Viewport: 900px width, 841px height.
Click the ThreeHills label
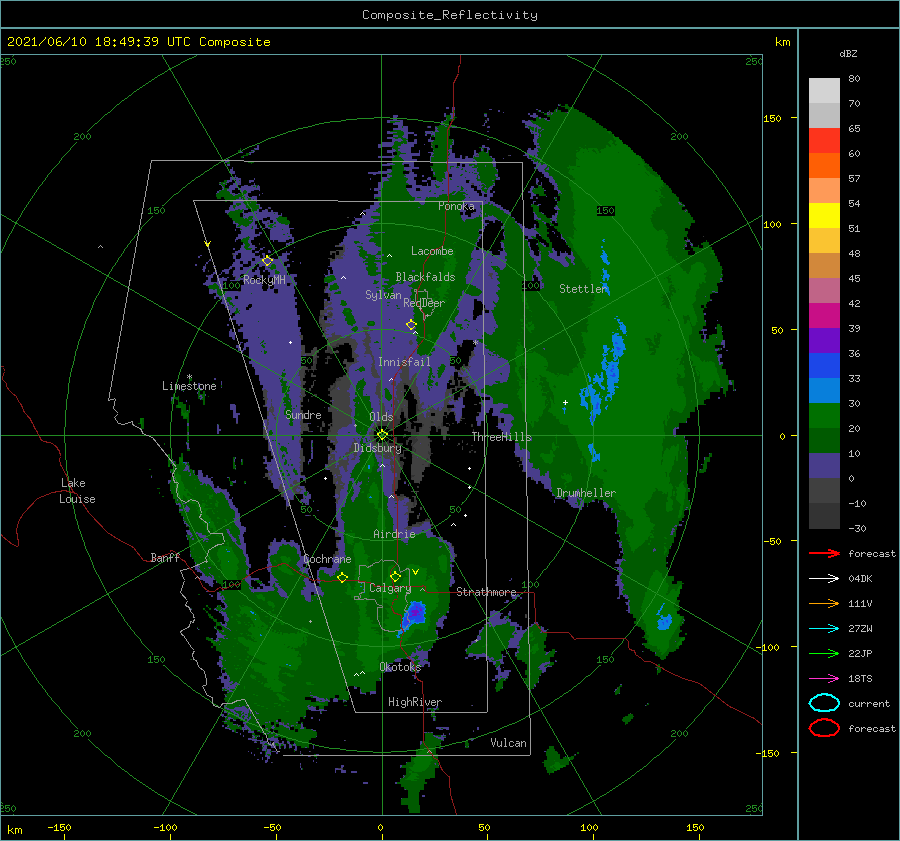pyautogui.click(x=502, y=437)
